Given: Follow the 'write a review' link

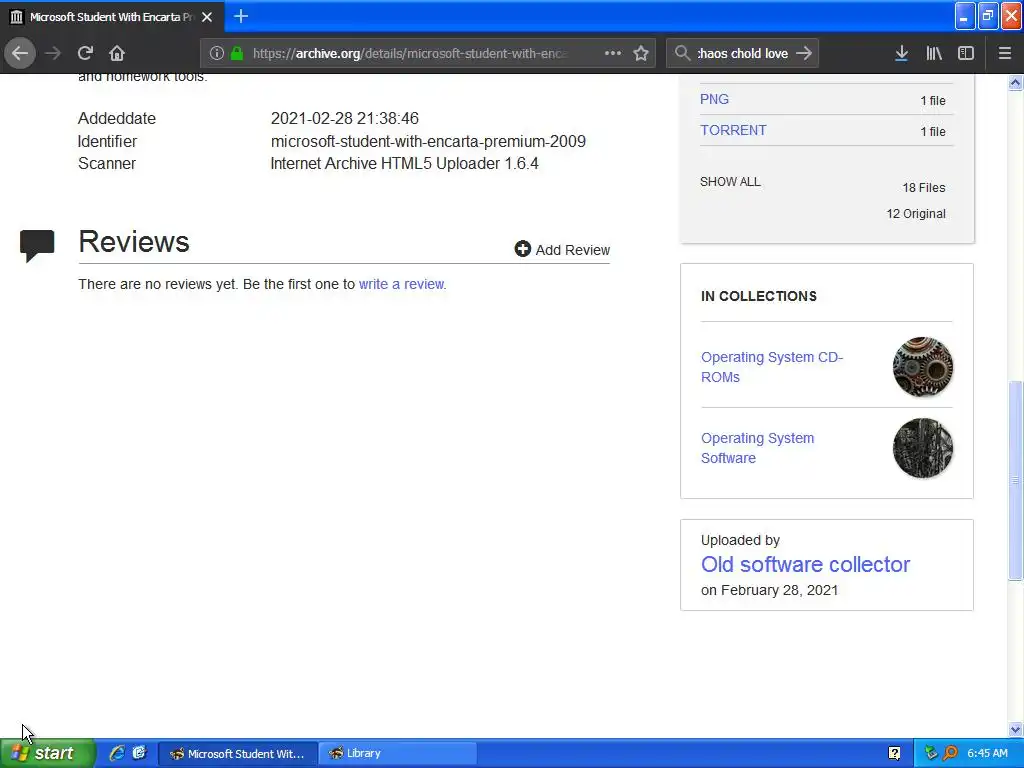Looking at the screenshot, I should 402,284.
